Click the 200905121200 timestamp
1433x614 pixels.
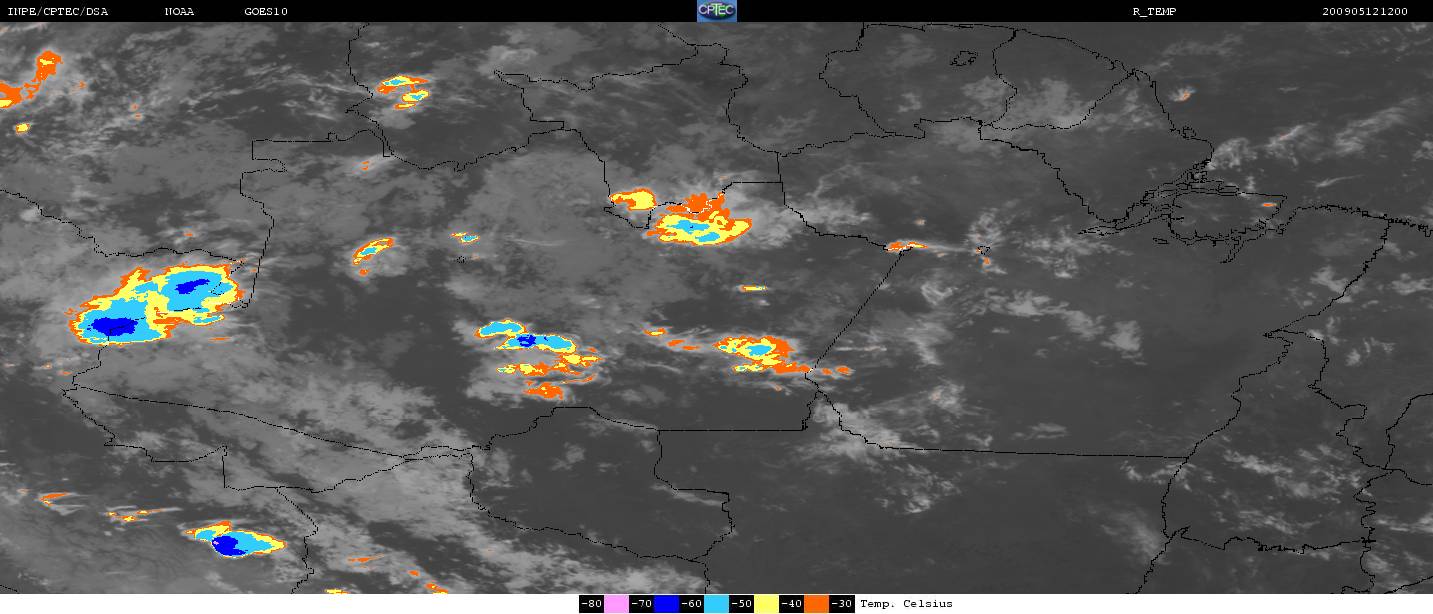coord(1365,11)
